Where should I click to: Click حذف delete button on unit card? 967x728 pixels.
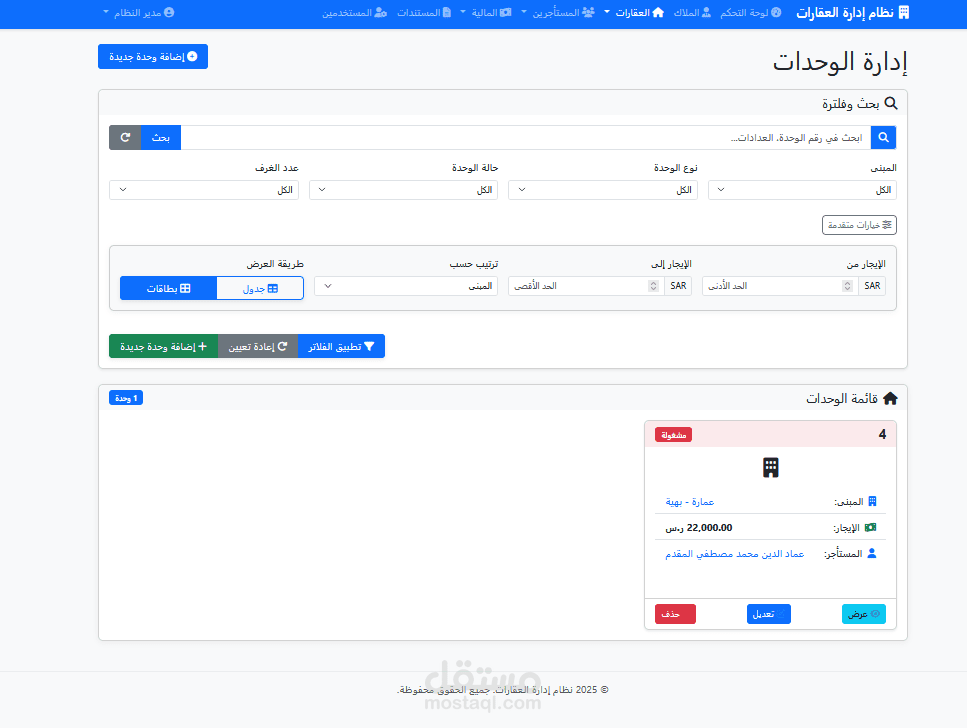pos(675,614)
